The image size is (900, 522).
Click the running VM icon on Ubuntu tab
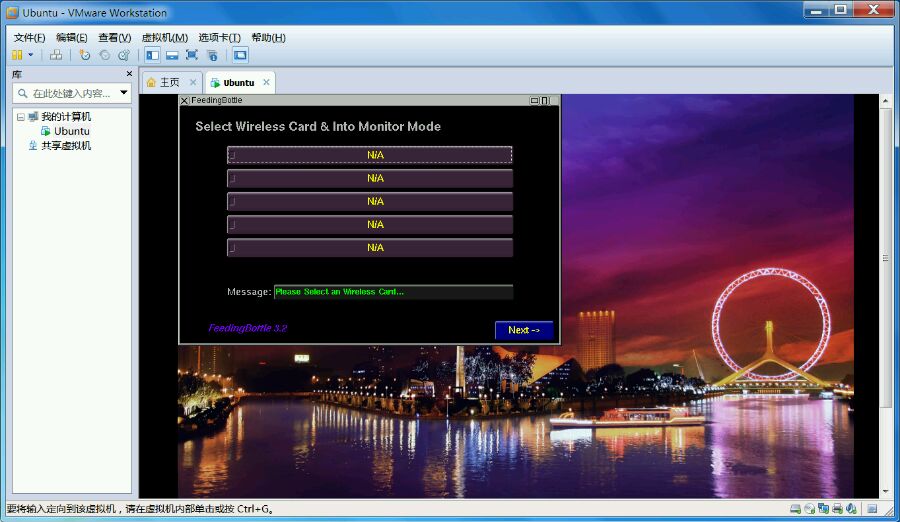(x=215, y=83)
